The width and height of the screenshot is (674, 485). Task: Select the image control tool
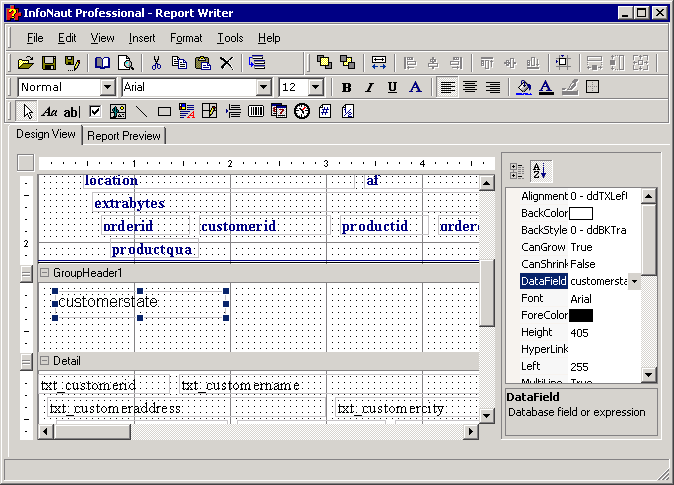coord(118,112)
